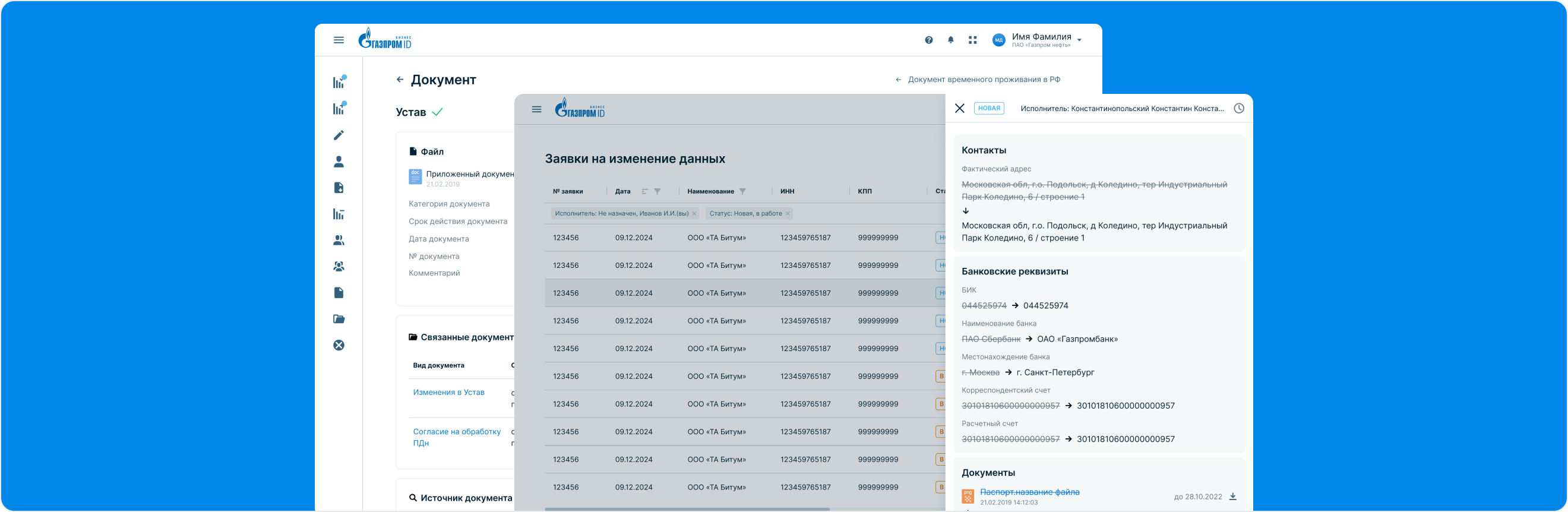Click the Документы section heading
This screenshot has width=1568, height=512.
pyautogui.click(x=987, y=473)
